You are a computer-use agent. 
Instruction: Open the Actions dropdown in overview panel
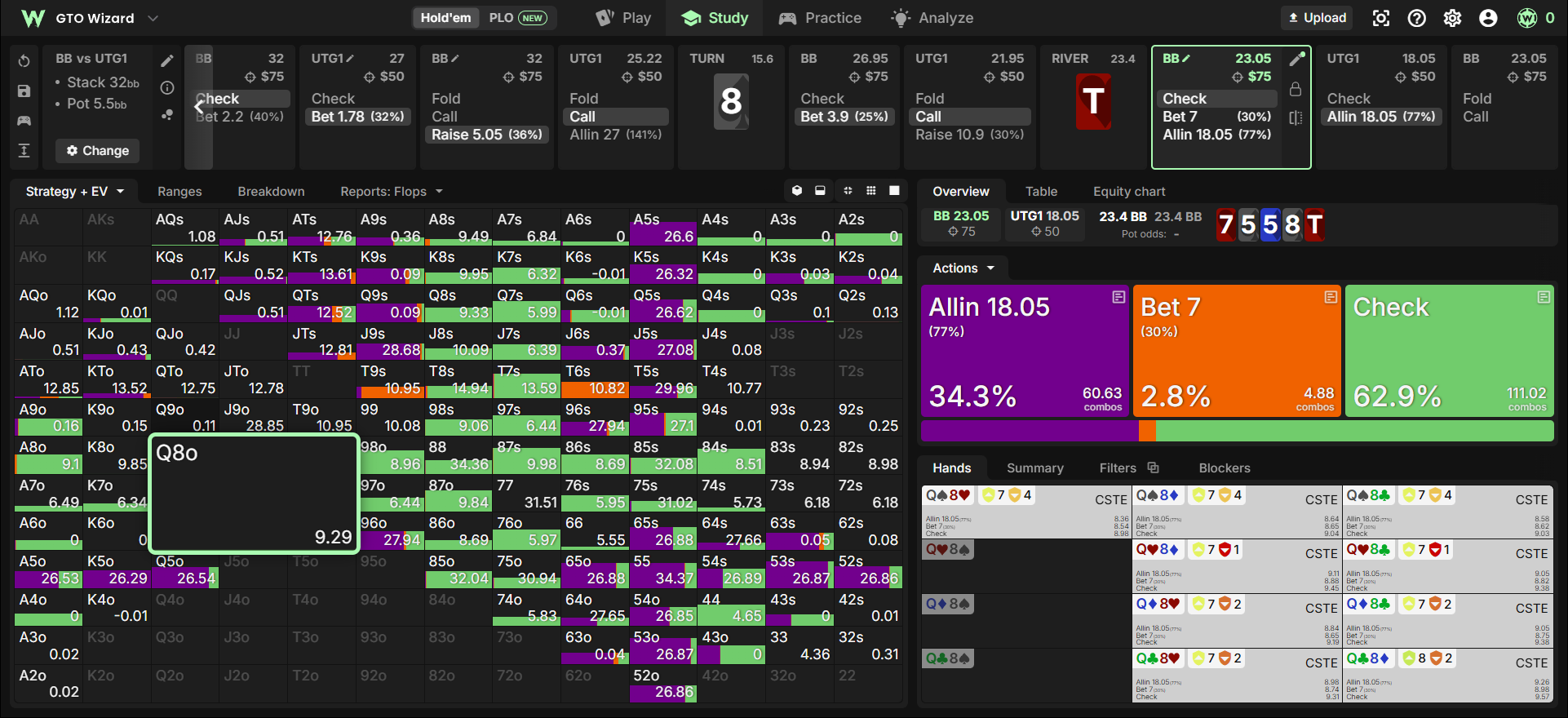pyautogui.click(x=963, y=268)
